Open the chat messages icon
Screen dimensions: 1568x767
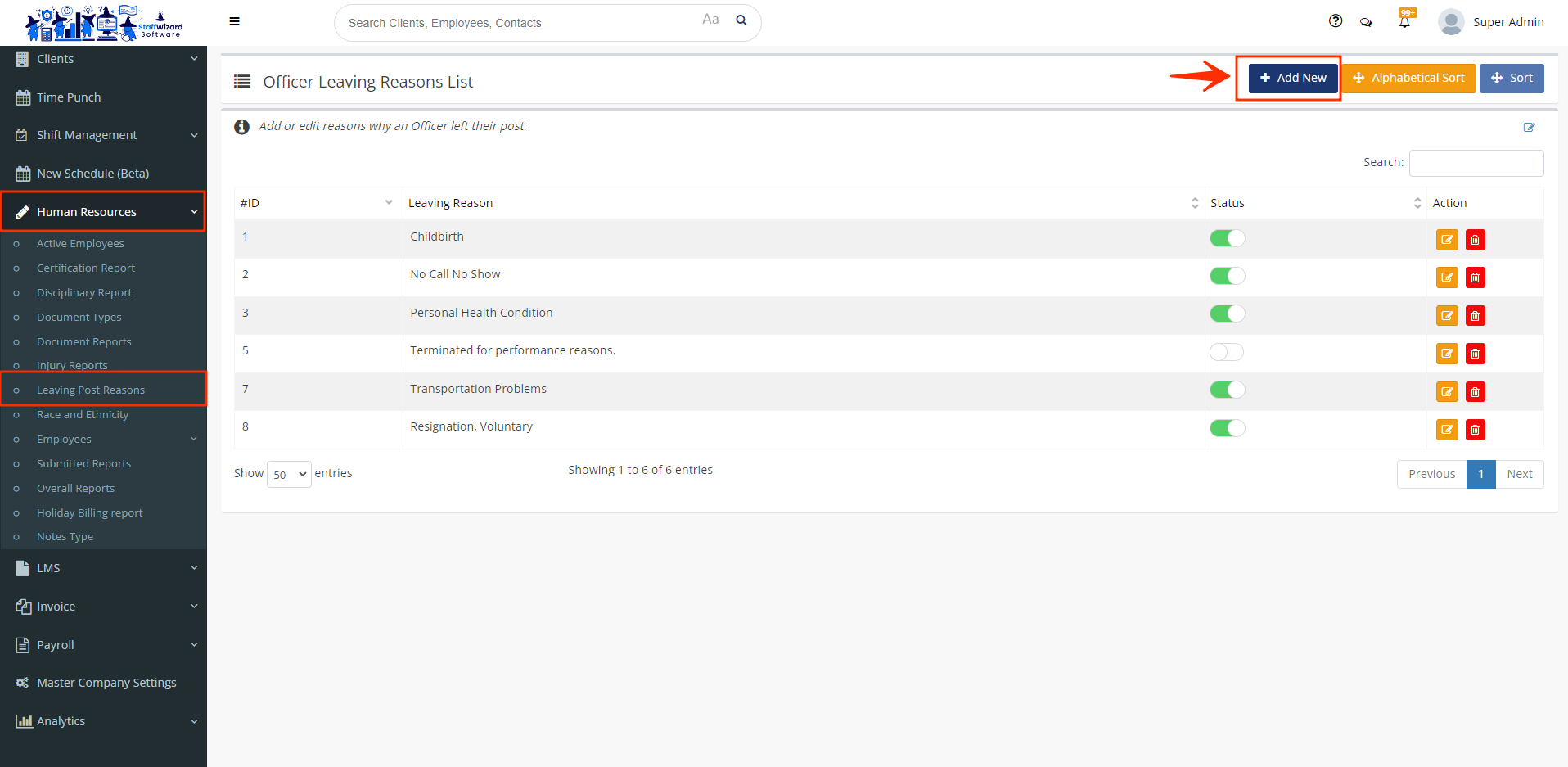click(1366, 22)
